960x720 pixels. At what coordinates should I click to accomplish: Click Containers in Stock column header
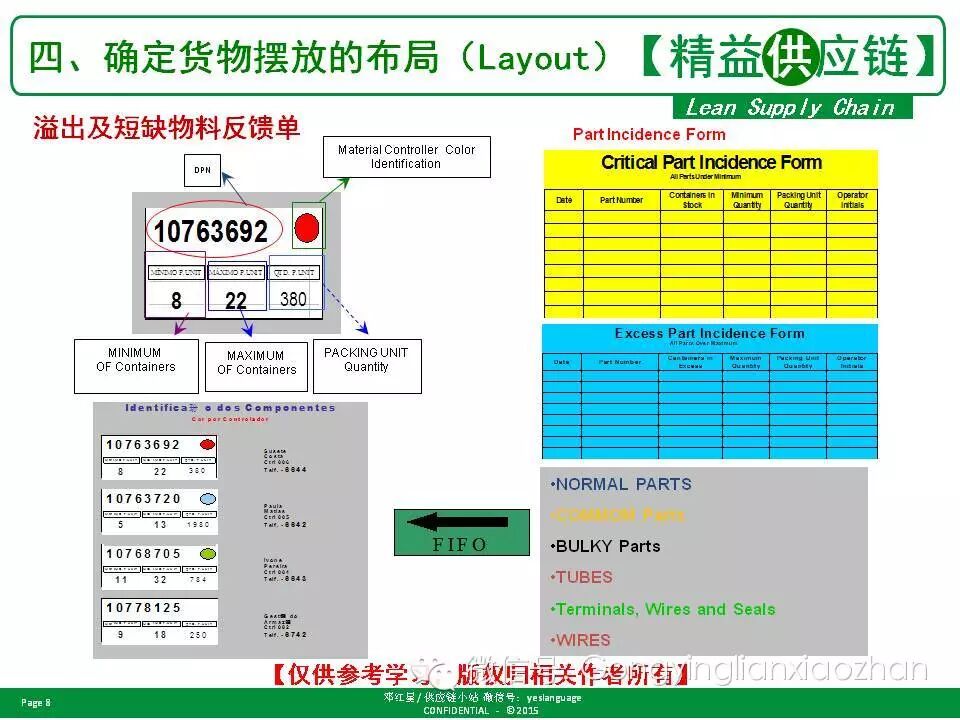(692, 200)
